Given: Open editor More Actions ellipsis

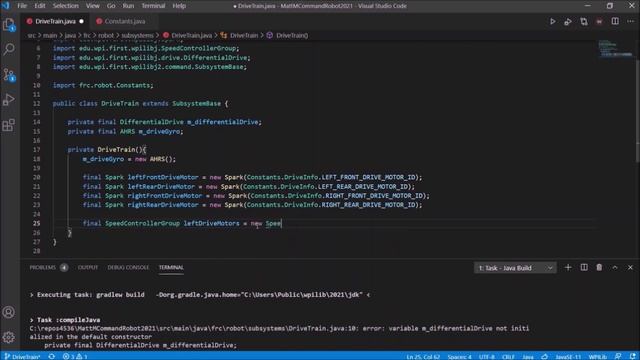Looking at the screenshot, I should coord(630,21).
